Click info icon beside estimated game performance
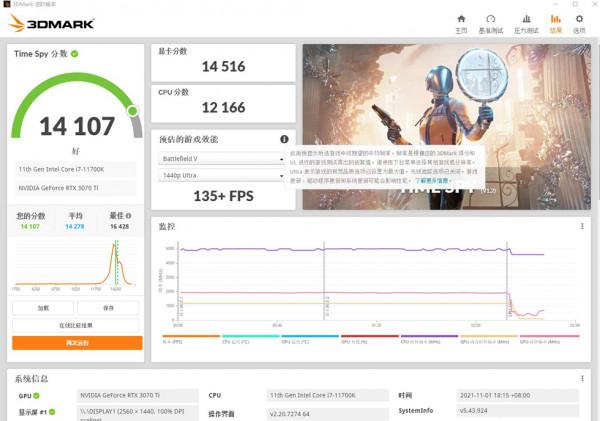 click(284, 139)
